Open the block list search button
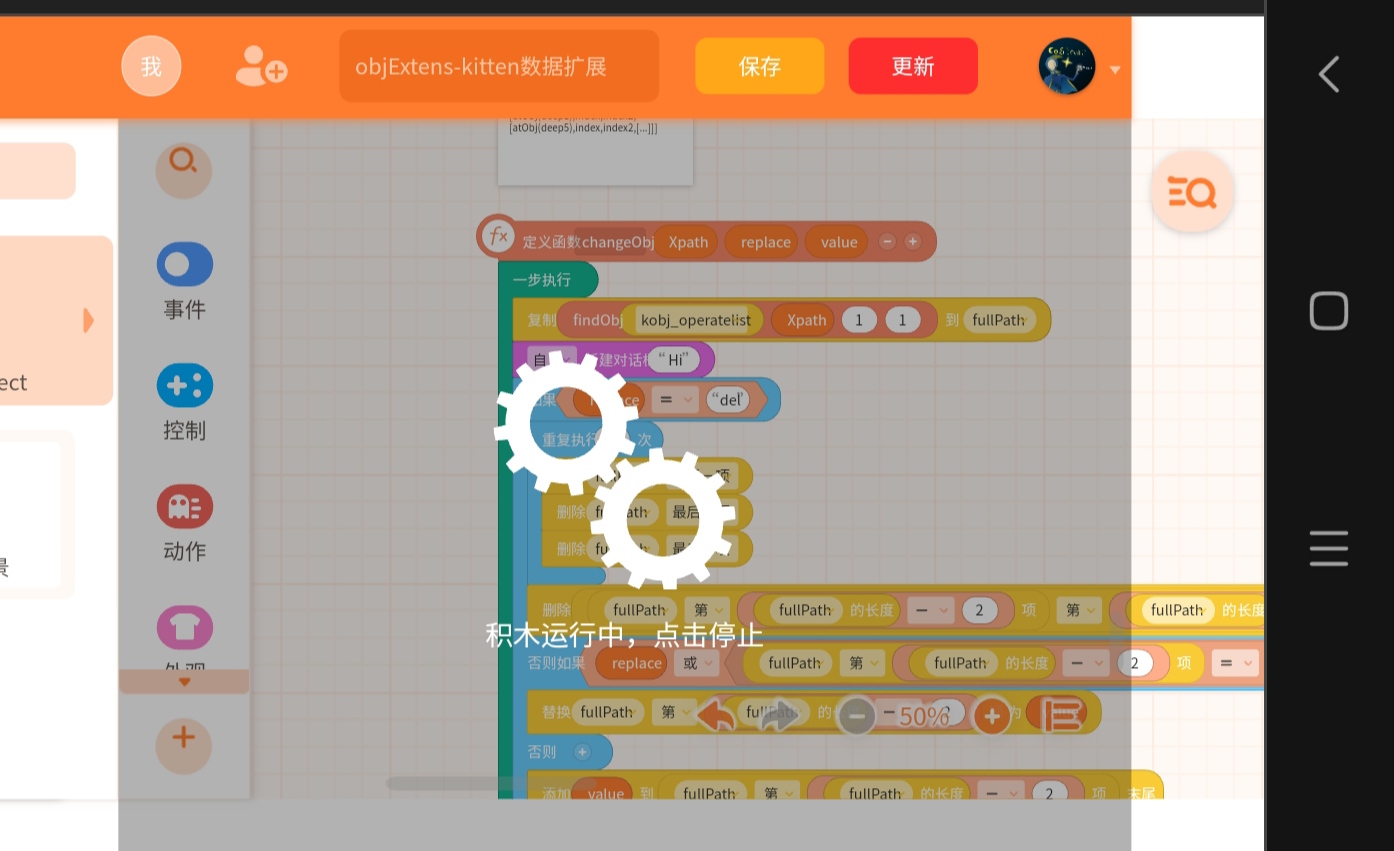Viewport: 1394px width, 851px height. [x=1192, y=191]
